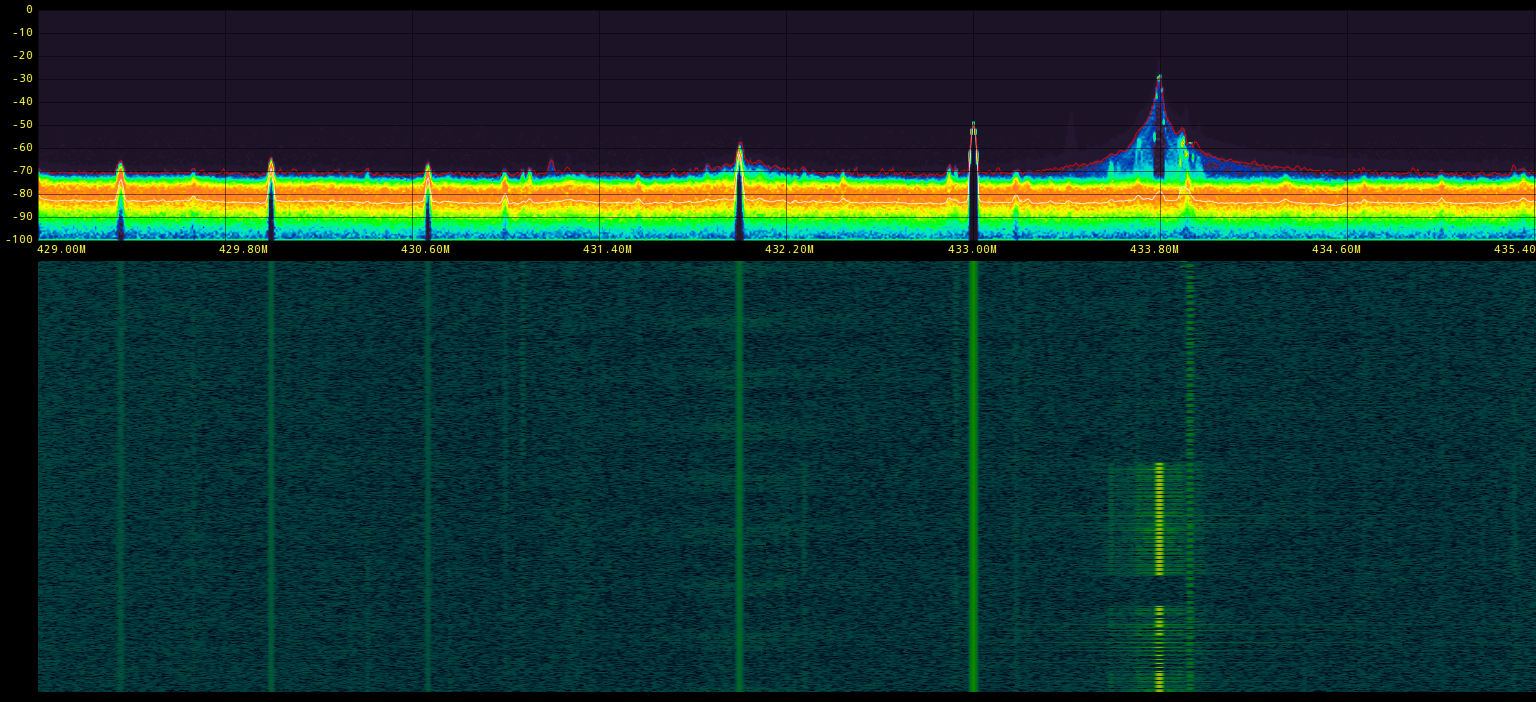1536x702 pixels.
Task: Click the -100 dB amplitude axis label
Action: pos(19,239)
